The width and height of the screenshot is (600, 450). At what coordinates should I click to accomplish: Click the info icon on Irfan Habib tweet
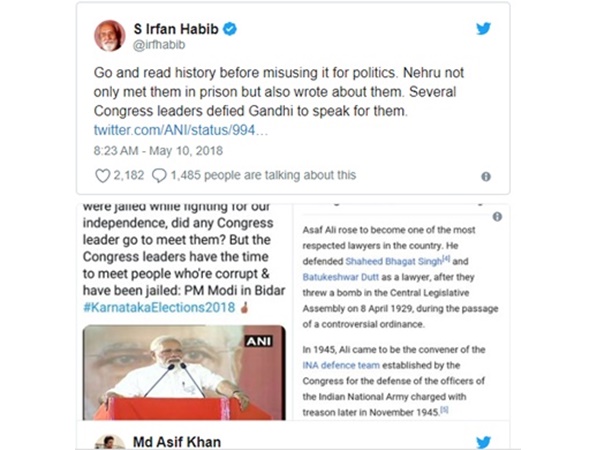[486, 176]
